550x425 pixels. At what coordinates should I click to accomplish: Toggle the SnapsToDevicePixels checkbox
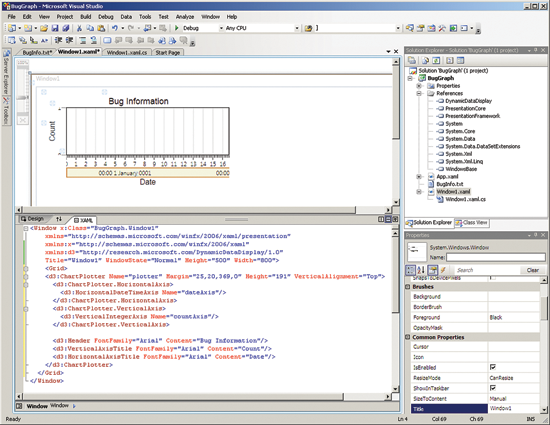point(493,278)
